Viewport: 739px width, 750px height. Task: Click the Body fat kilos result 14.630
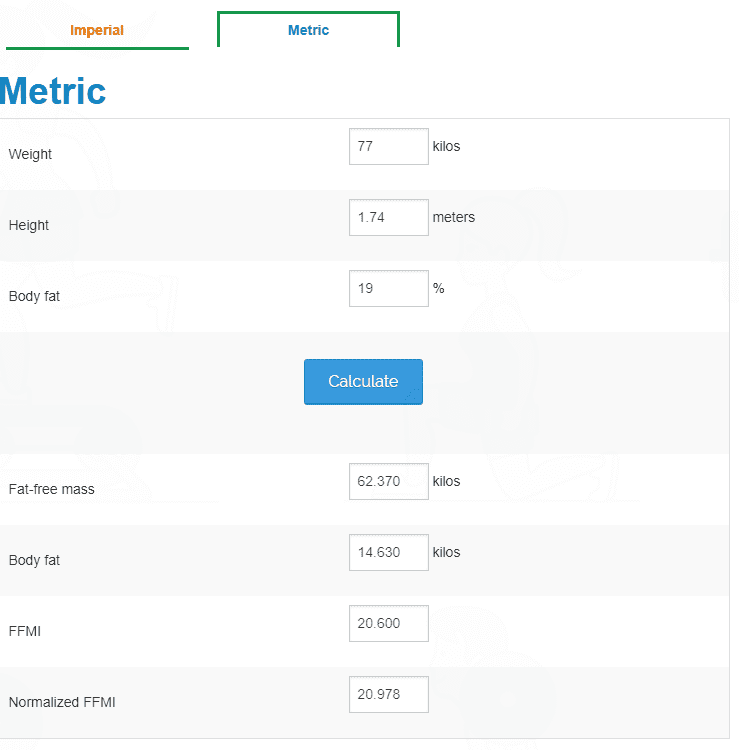pos(388,552)
